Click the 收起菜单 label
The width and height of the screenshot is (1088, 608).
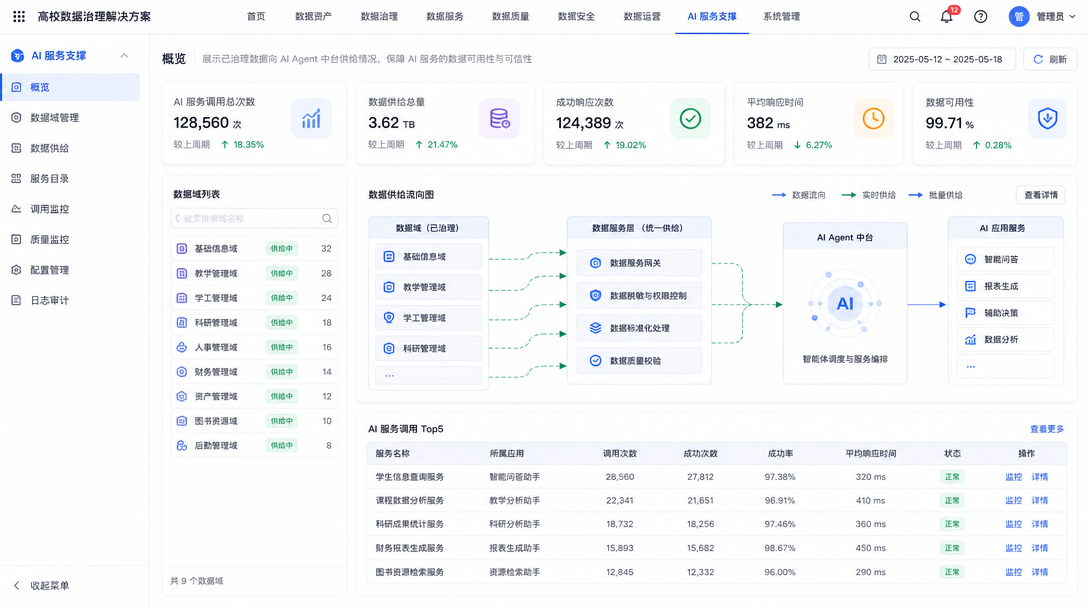(x=49, y=585)
